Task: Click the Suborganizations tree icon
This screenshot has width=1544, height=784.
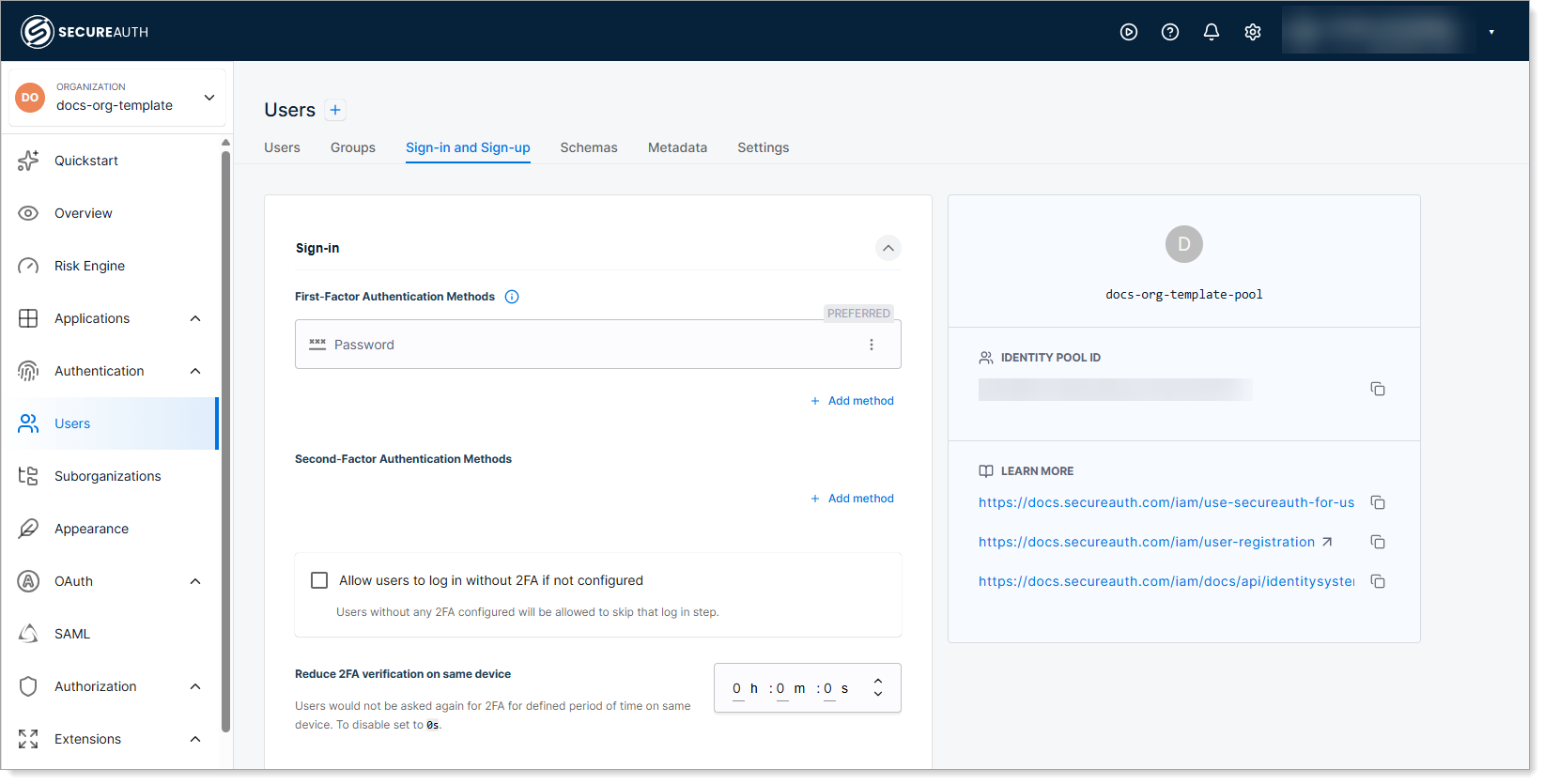Action: pyautogui.click(x=28, y=476)
